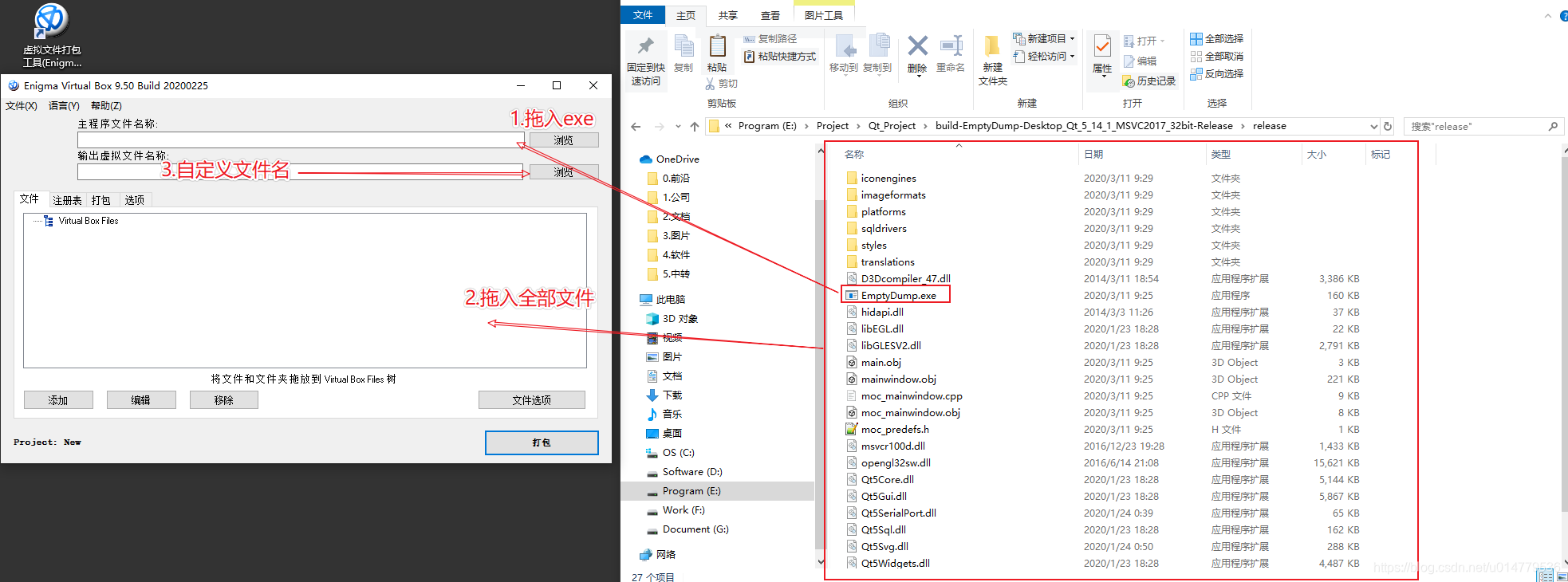This screenshot has width=1568, height=582.
Task: Click the Move To icon in the ribbon
Action: 844,45
